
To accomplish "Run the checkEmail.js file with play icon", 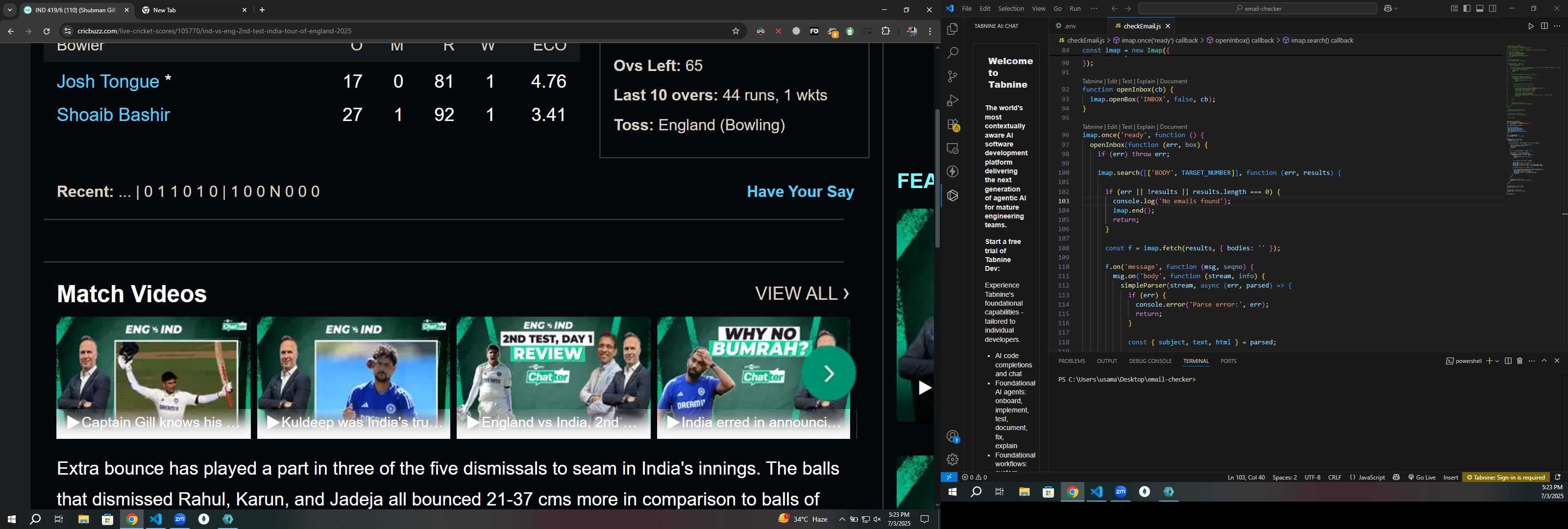I will (1530, 26).
